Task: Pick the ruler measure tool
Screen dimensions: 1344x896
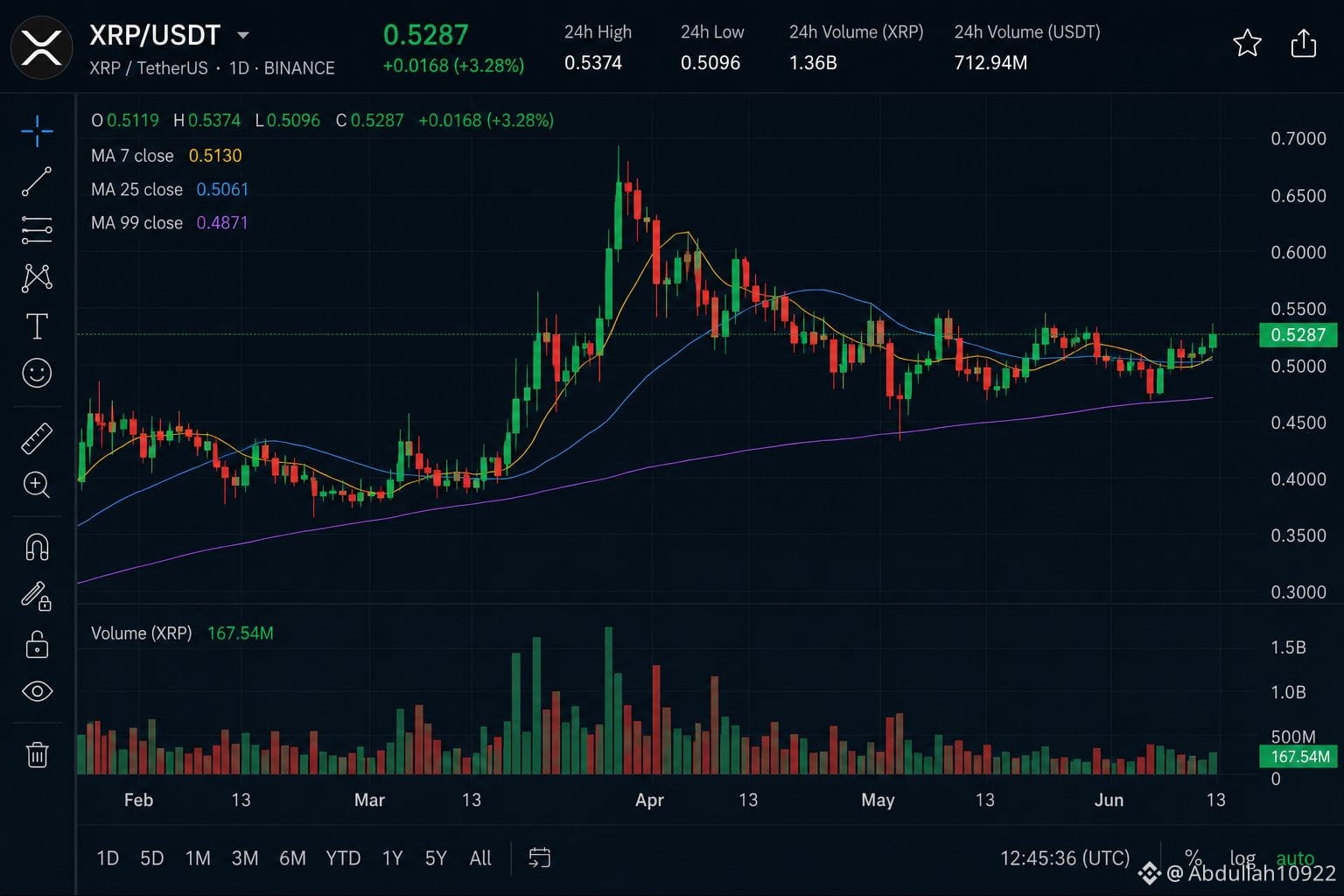Action: click(x=37, y=438)
